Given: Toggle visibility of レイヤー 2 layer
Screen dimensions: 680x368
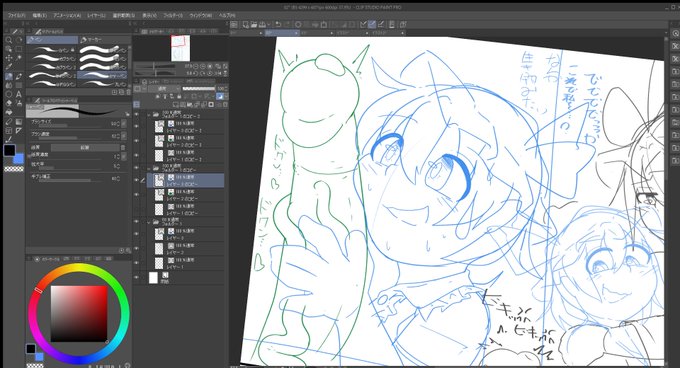Looking at the screenshot, I should 137,248.
